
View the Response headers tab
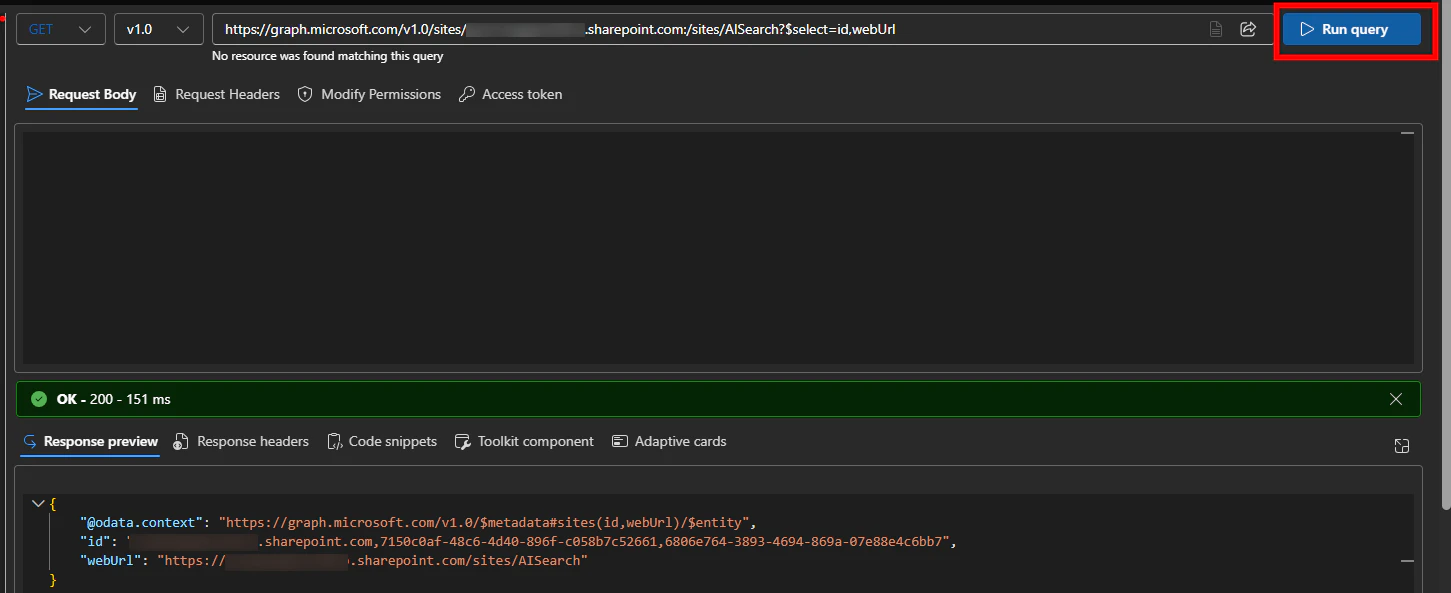pyautogui.click(x=241, y=441)
